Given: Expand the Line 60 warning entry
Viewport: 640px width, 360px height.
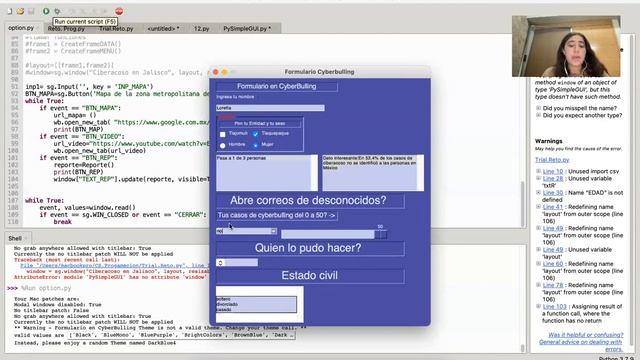Looking at the screenshot, I should coord(538,264).
